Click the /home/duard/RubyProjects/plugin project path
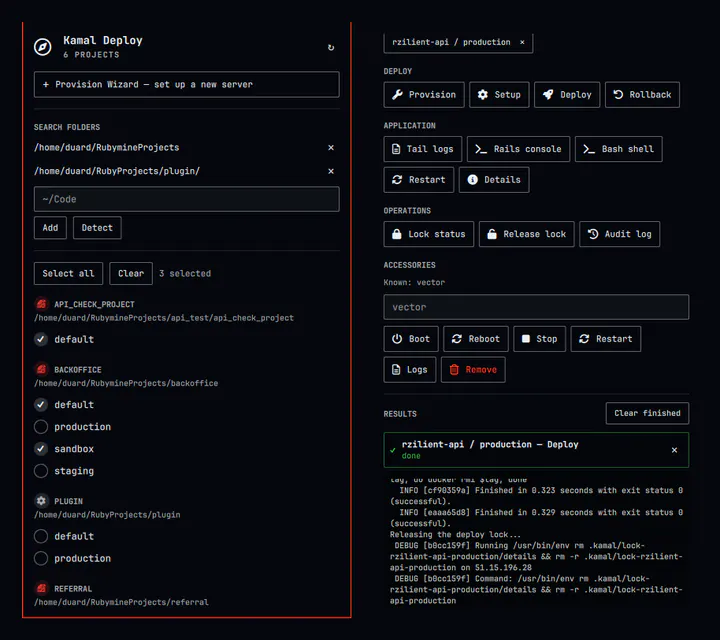Image resolution: width=720 pixels, height=640 pixels. [x=107, y=515]
